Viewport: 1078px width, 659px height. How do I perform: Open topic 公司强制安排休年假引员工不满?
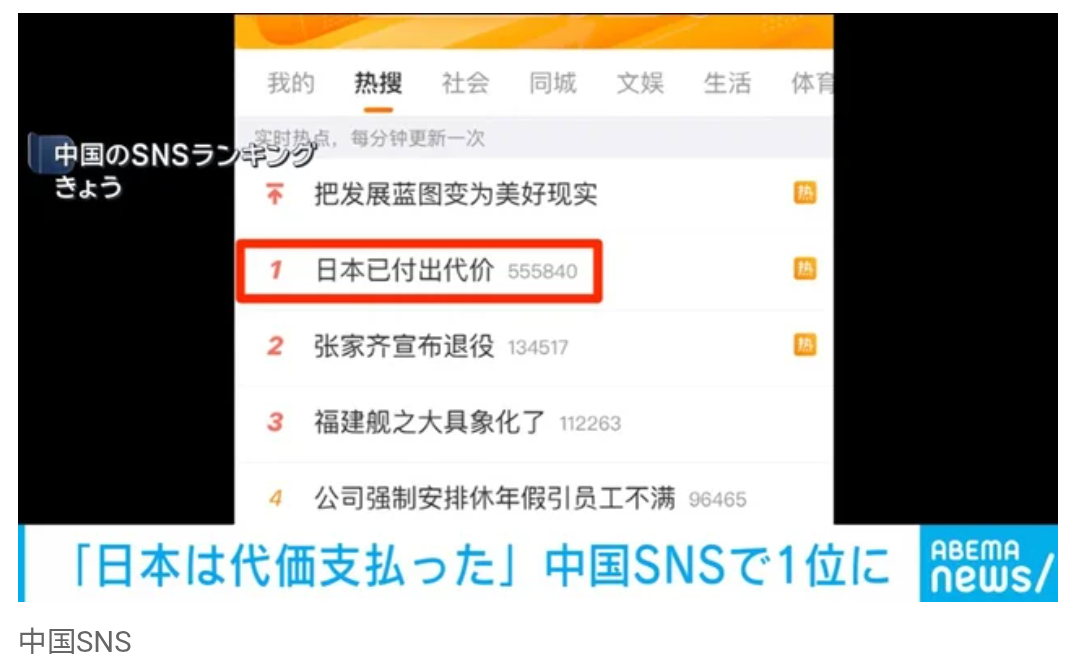pos(494,498)
